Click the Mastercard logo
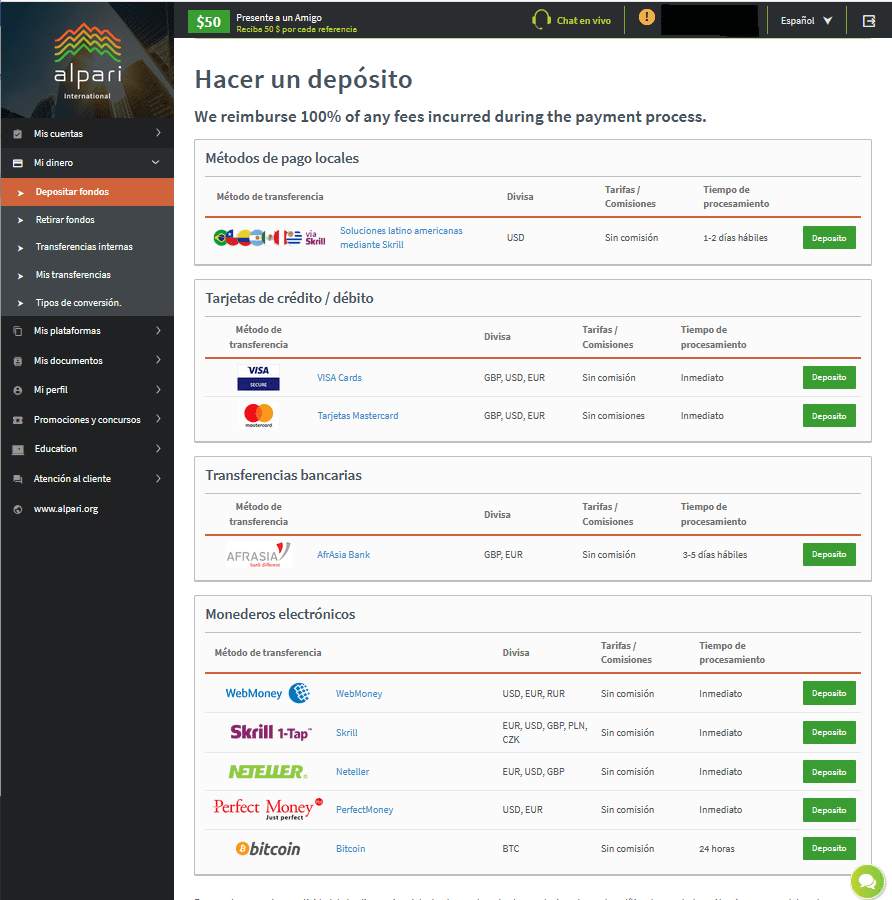This screenshot has width=892, height=900. tap(258, 416)
